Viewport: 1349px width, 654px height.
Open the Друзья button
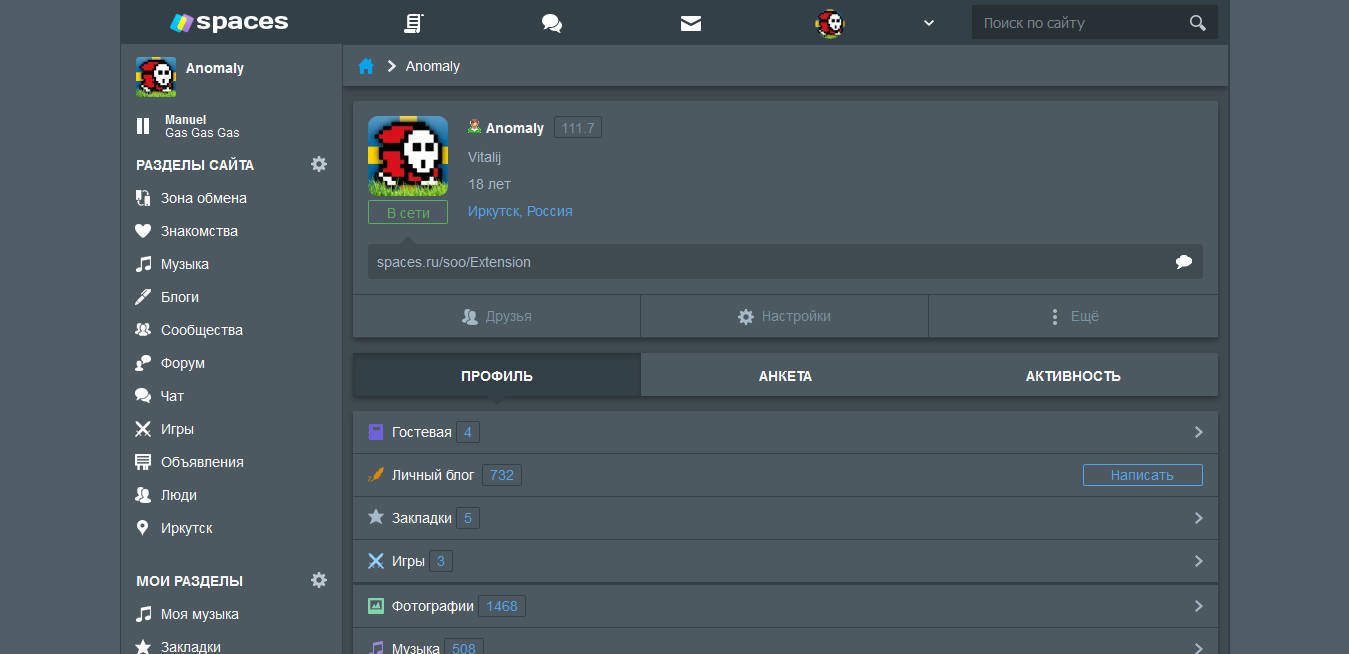coord(496,315)
